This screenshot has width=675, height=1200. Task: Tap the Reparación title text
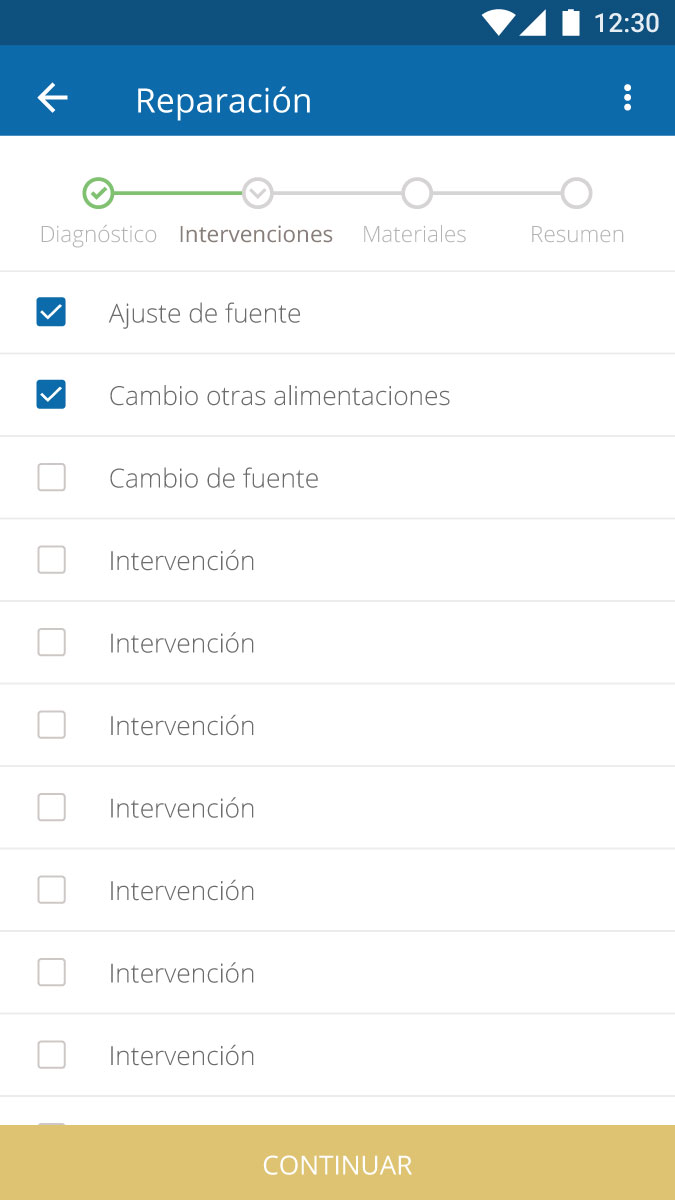coord(224,101)
